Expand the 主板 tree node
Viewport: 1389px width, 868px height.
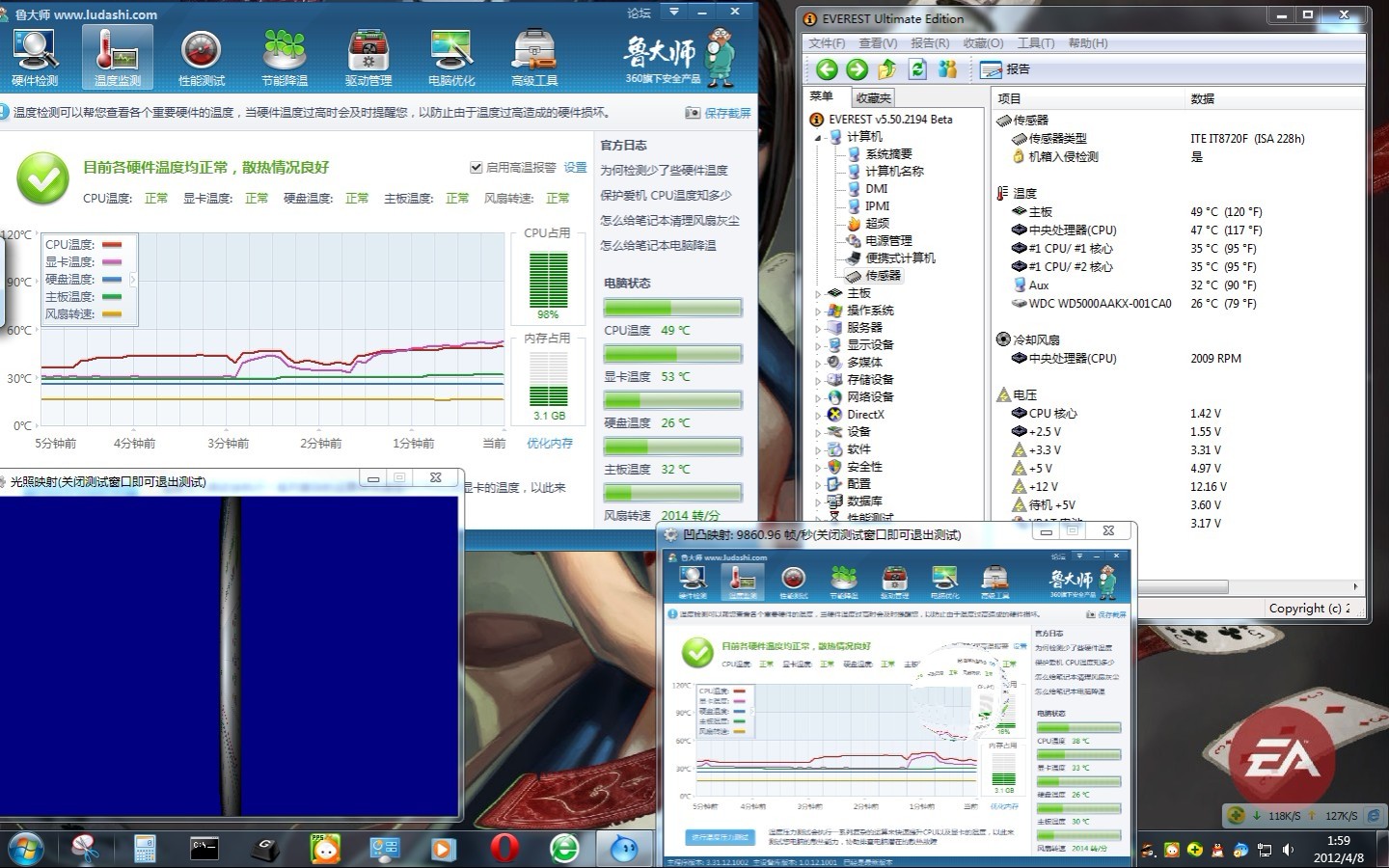[818, 293]
